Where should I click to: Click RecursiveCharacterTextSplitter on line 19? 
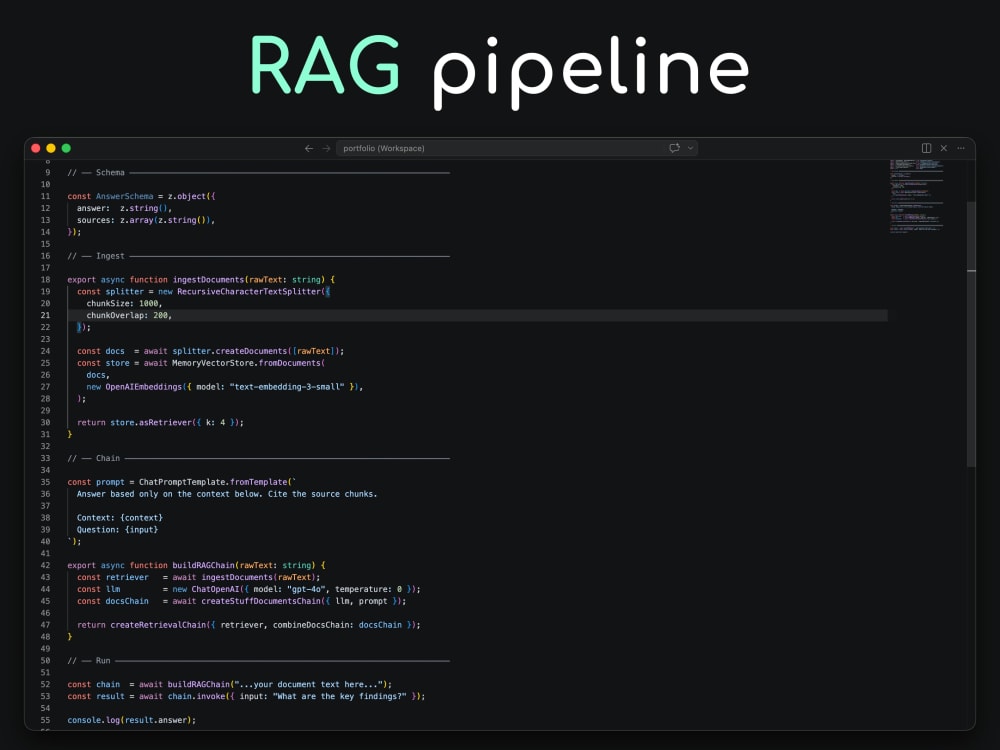[x=249, y=291]
